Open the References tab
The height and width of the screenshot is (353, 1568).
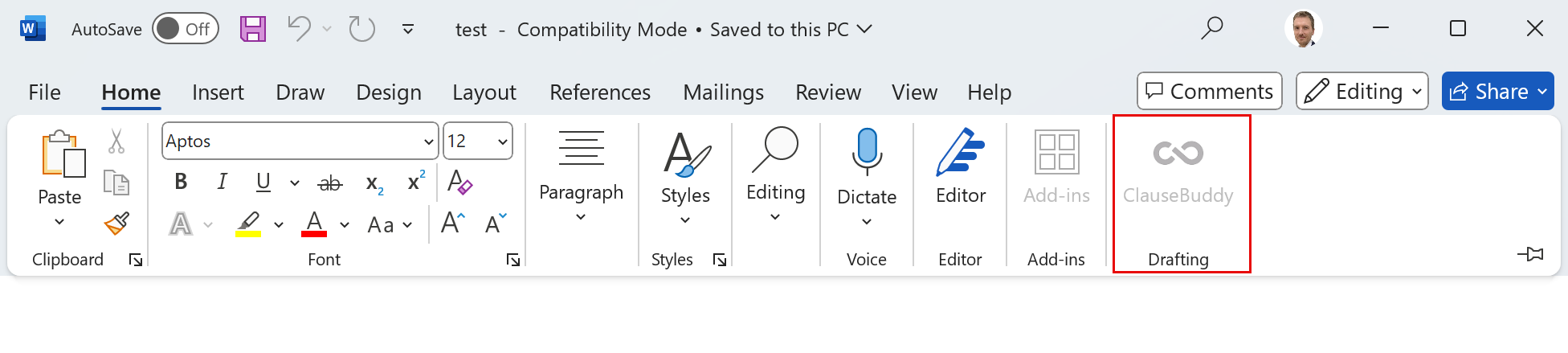point(599,92)
